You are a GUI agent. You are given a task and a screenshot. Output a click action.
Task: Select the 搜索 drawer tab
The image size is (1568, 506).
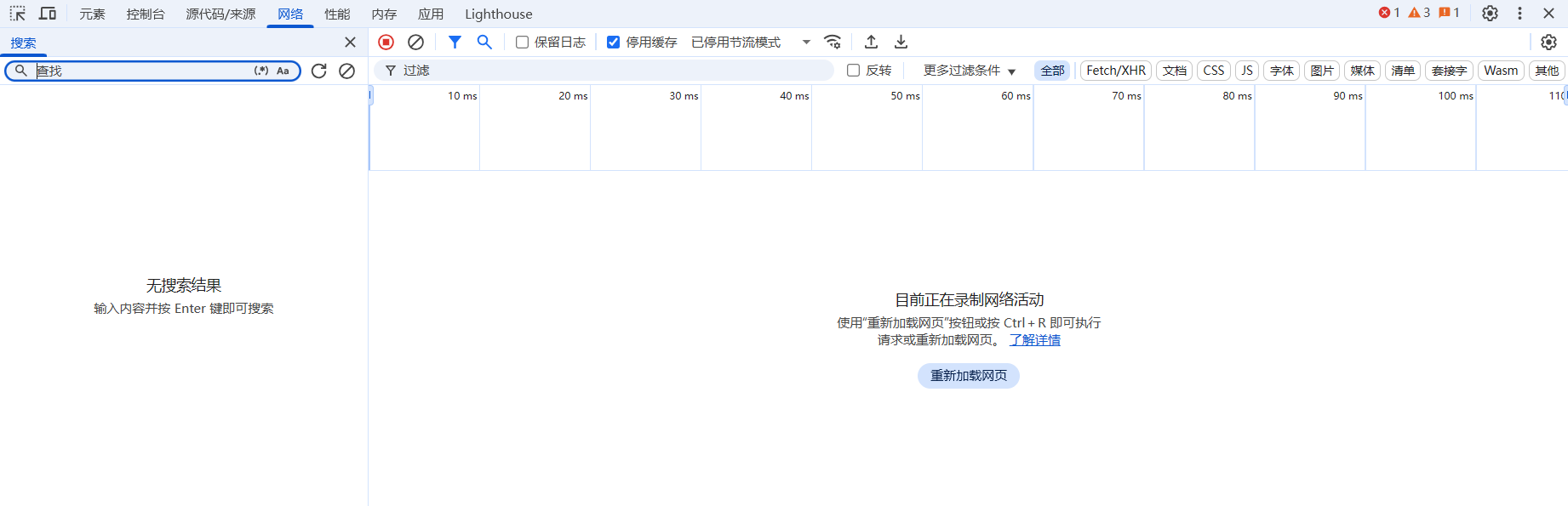(23, 43)
